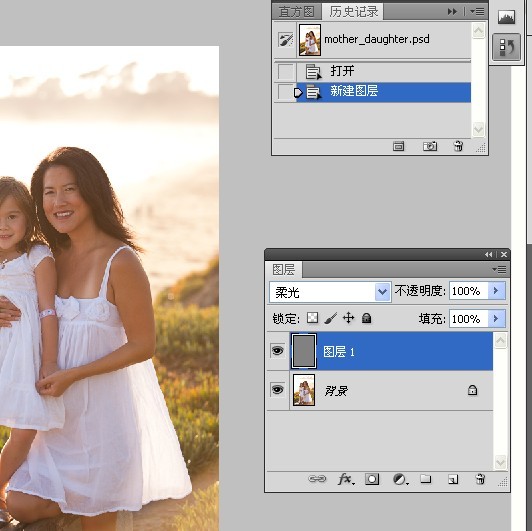Viewport: 532px width, 531px height.
Task: Select the mother_daughter.psd snapshot thumbnail
Action: tap(309, 40)
